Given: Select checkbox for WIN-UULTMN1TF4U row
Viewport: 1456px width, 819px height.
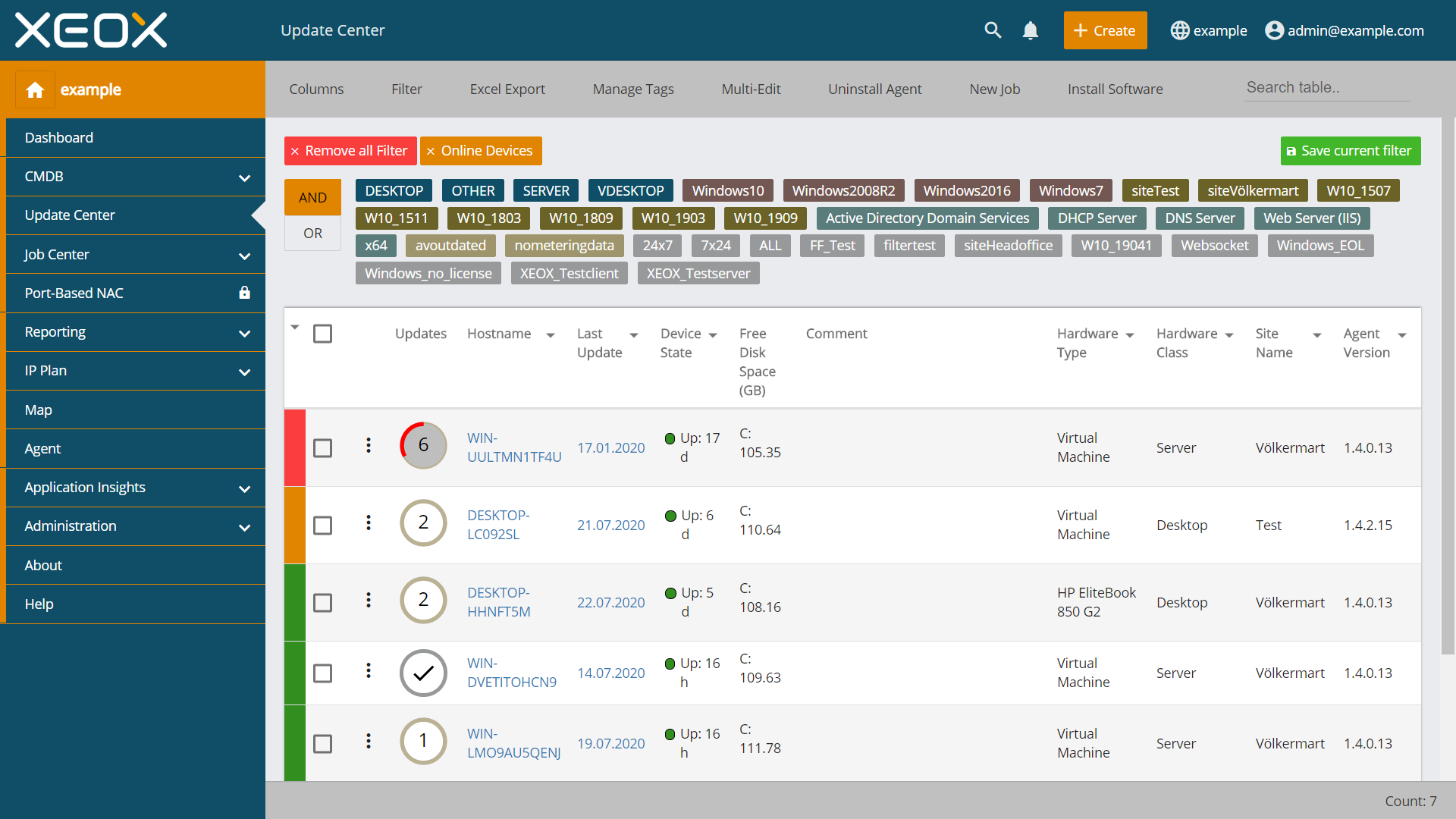Looking at the screenshot, I should tap(322, 448).
